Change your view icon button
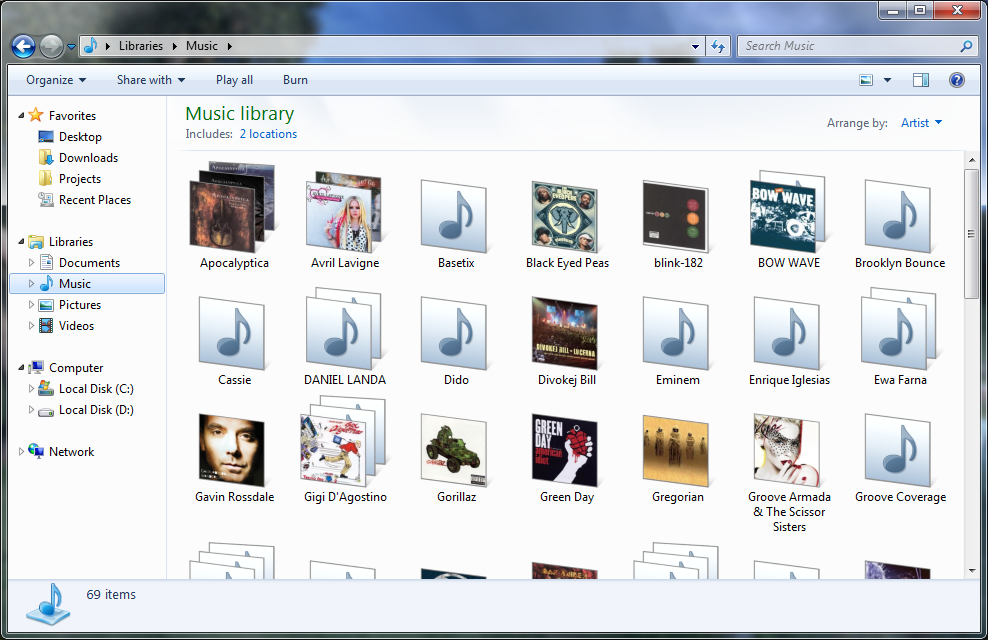Image resolution: width=988 pixels, height=640 pixels. click(x=866, y=80)
